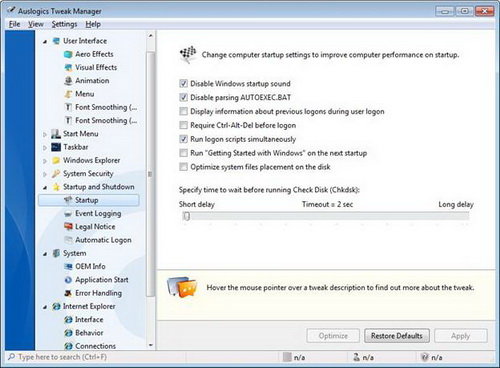Expand the Taskbar tree node
Viewport: 500px width, 368px height.
click(45, 148)
